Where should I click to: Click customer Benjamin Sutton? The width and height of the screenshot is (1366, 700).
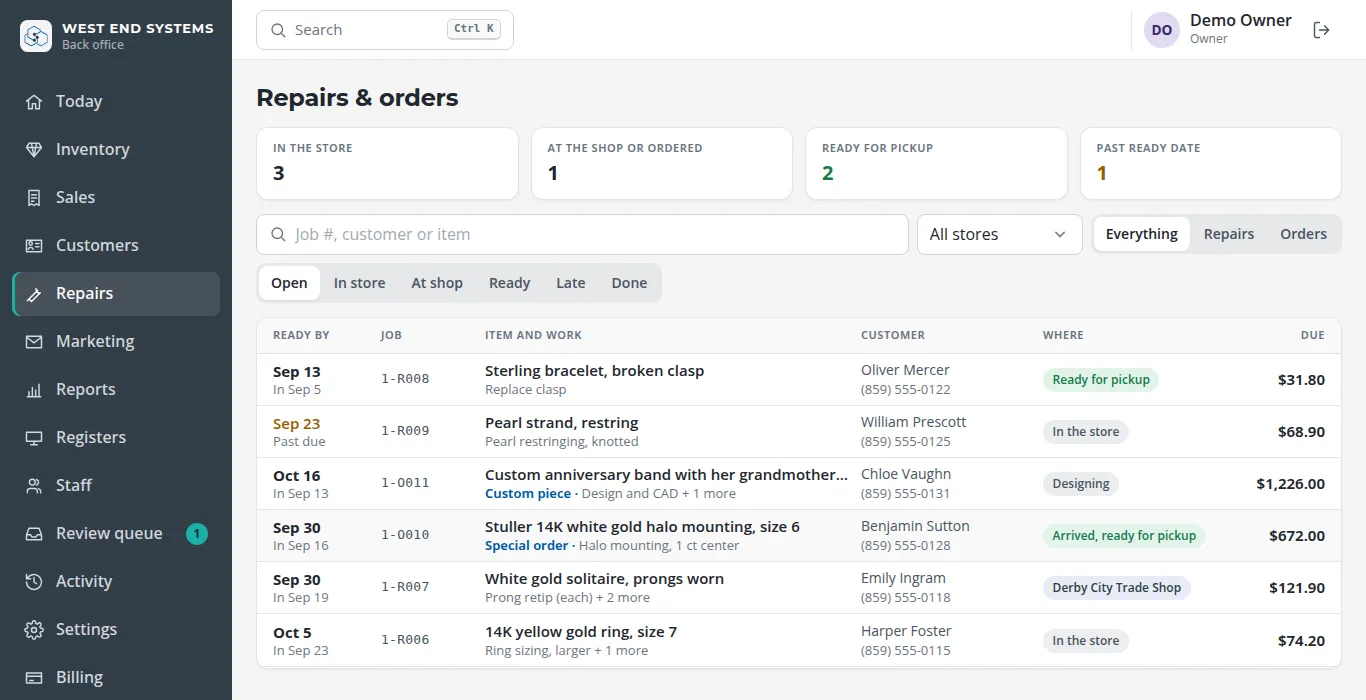click(915, 526)
